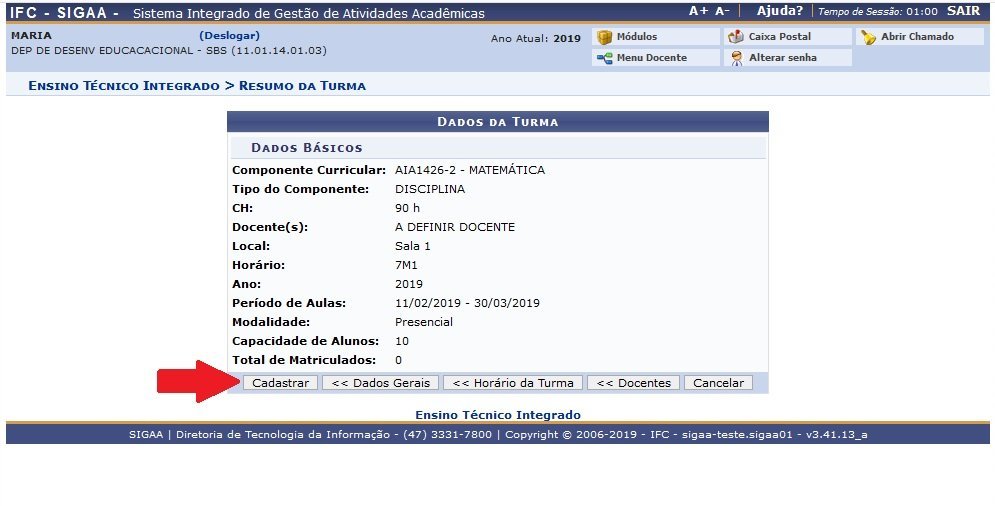Click the Presencial modality value
Image resolution: width=995 pixels, height=506 pixels.
(424, 323)
